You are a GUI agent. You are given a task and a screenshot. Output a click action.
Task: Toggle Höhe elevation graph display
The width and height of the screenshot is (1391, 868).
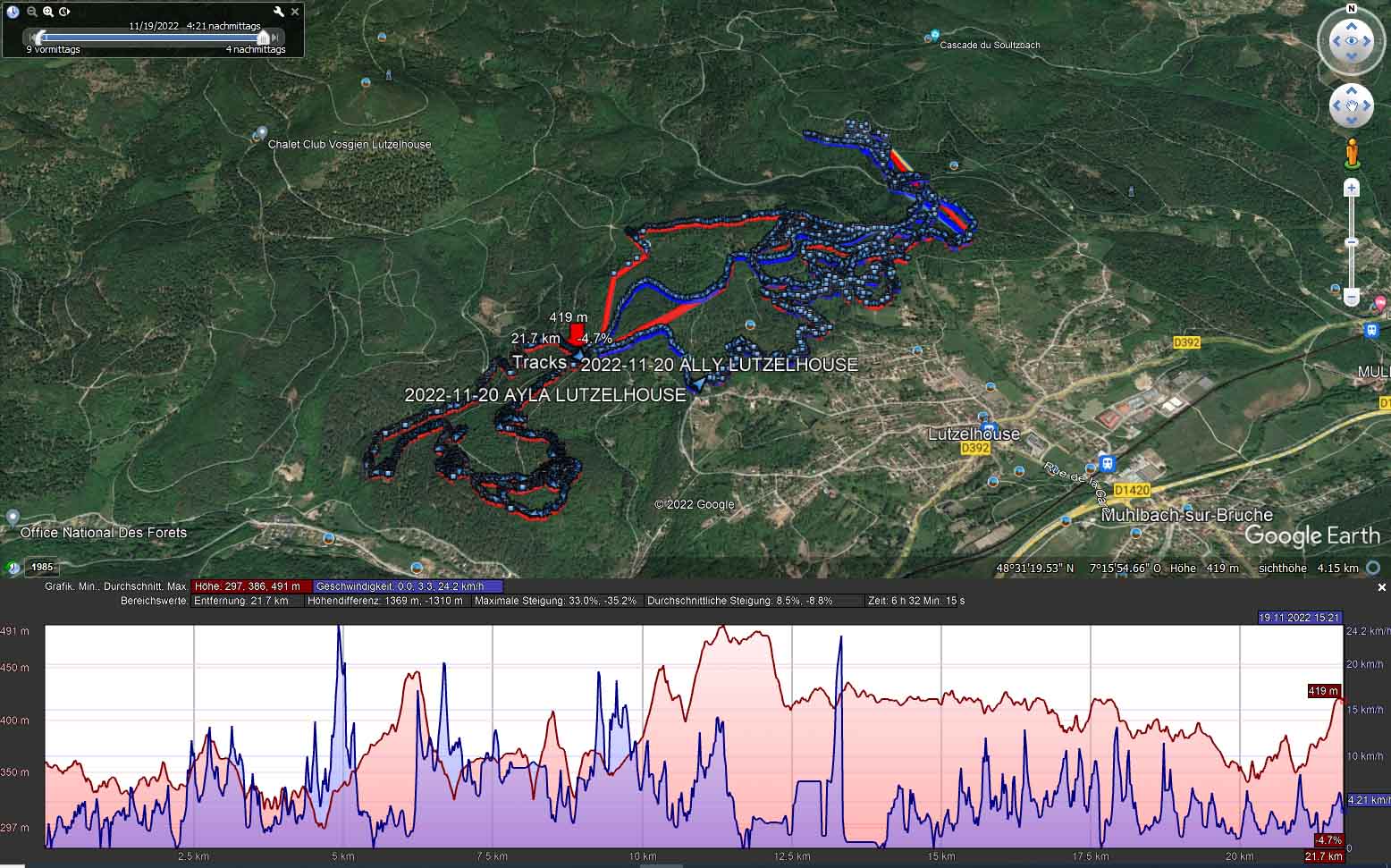tap(248, 586)
